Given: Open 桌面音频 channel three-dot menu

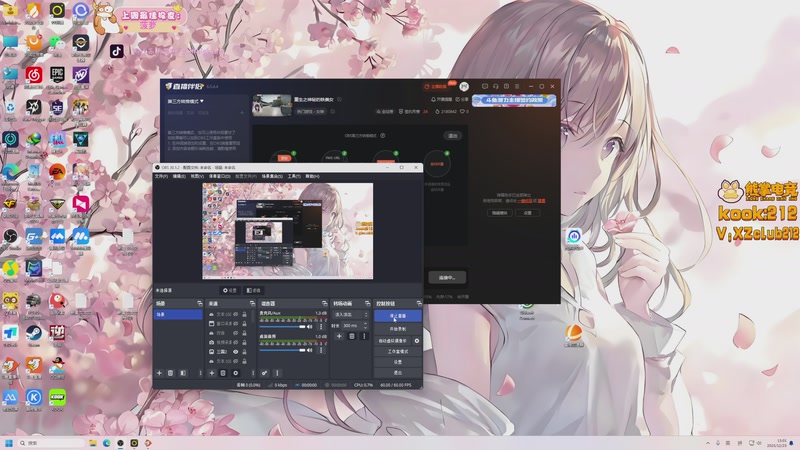Looking at the screenshot, I should pyautogui.click(x=321, y=350).
